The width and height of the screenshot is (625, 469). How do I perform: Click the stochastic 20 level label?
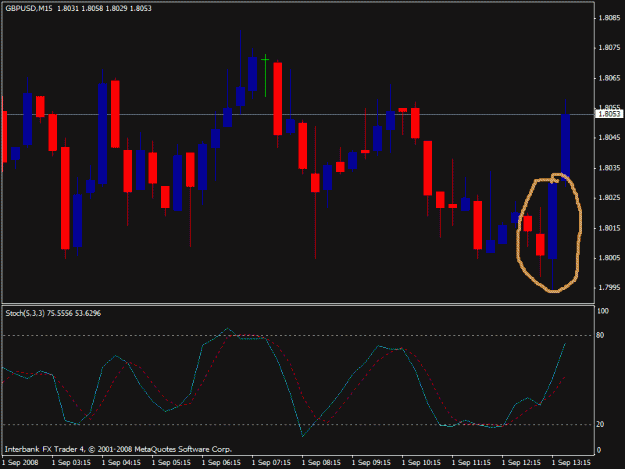coord(600,424)
